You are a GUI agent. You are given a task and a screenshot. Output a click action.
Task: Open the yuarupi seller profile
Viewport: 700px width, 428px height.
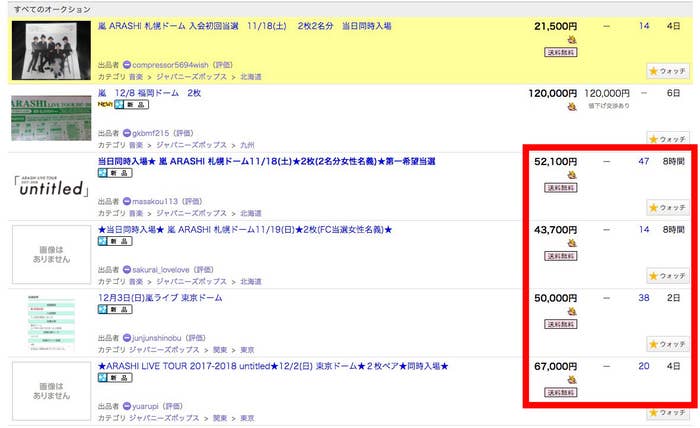pos(146,406)
